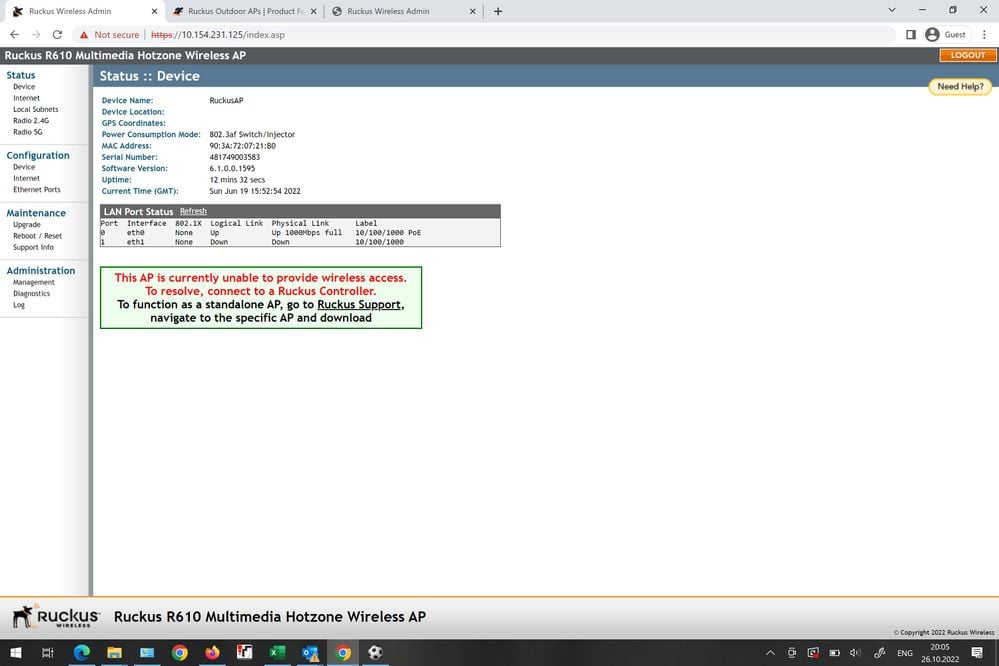The height and width of the screenshot is (666, 999).
Task: Open Status Device in sidebar
Action: pyautogui.click(x=24, y=87)
